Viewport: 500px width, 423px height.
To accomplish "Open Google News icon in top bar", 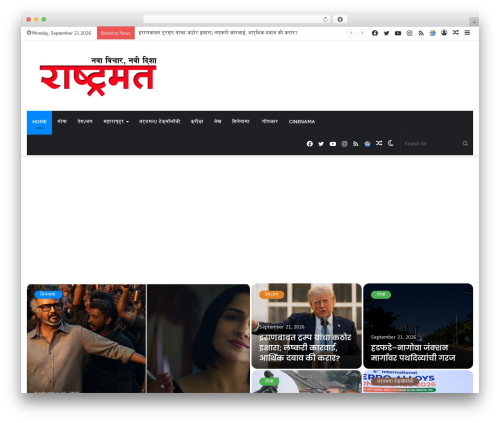I will 433,33.
